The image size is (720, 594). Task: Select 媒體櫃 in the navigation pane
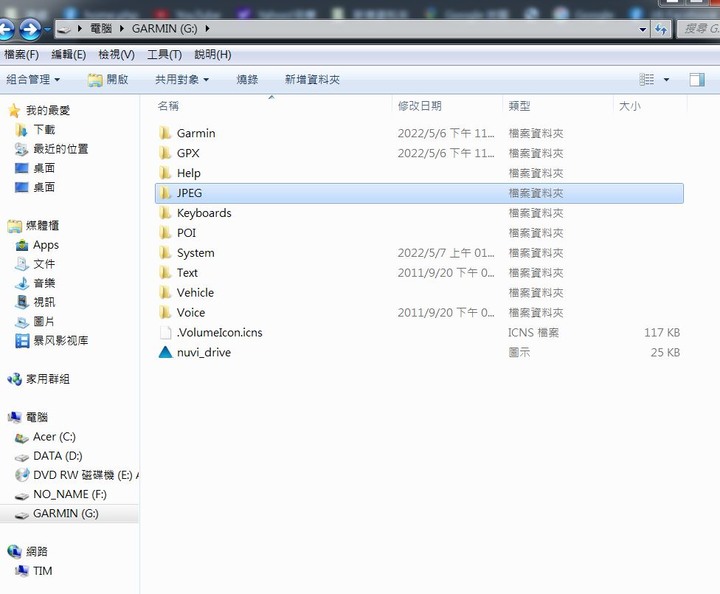[42, 225]
